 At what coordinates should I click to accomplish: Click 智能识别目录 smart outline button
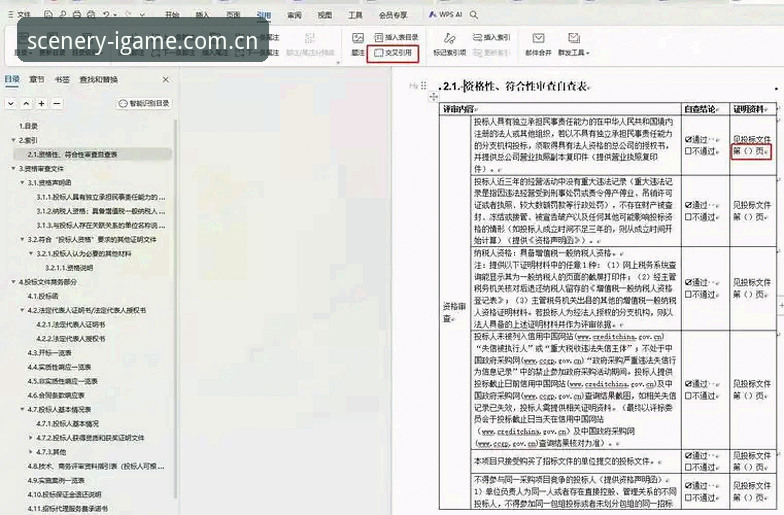144,104
